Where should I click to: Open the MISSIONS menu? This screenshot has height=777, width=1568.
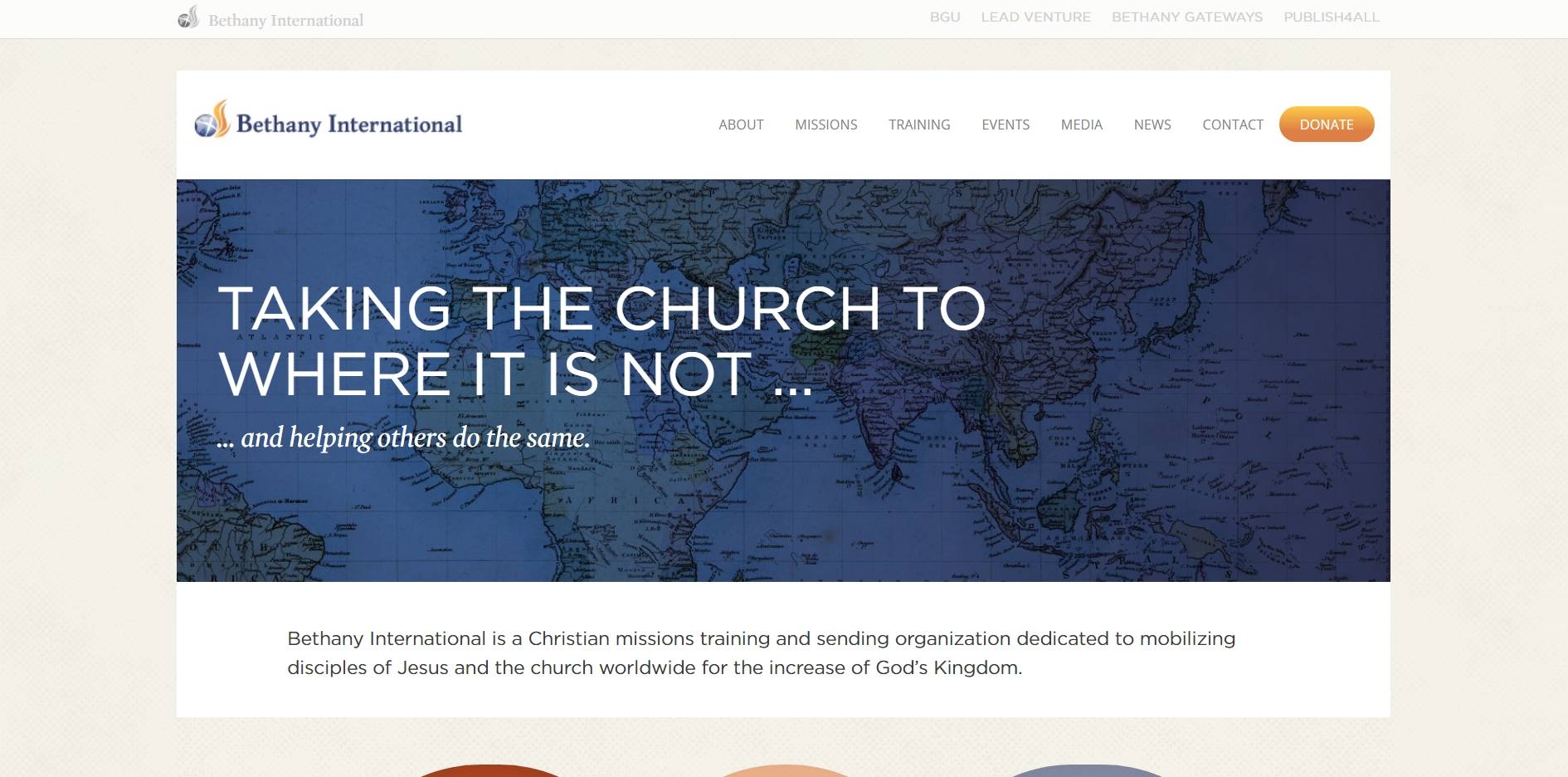click(x=826, y=125)
